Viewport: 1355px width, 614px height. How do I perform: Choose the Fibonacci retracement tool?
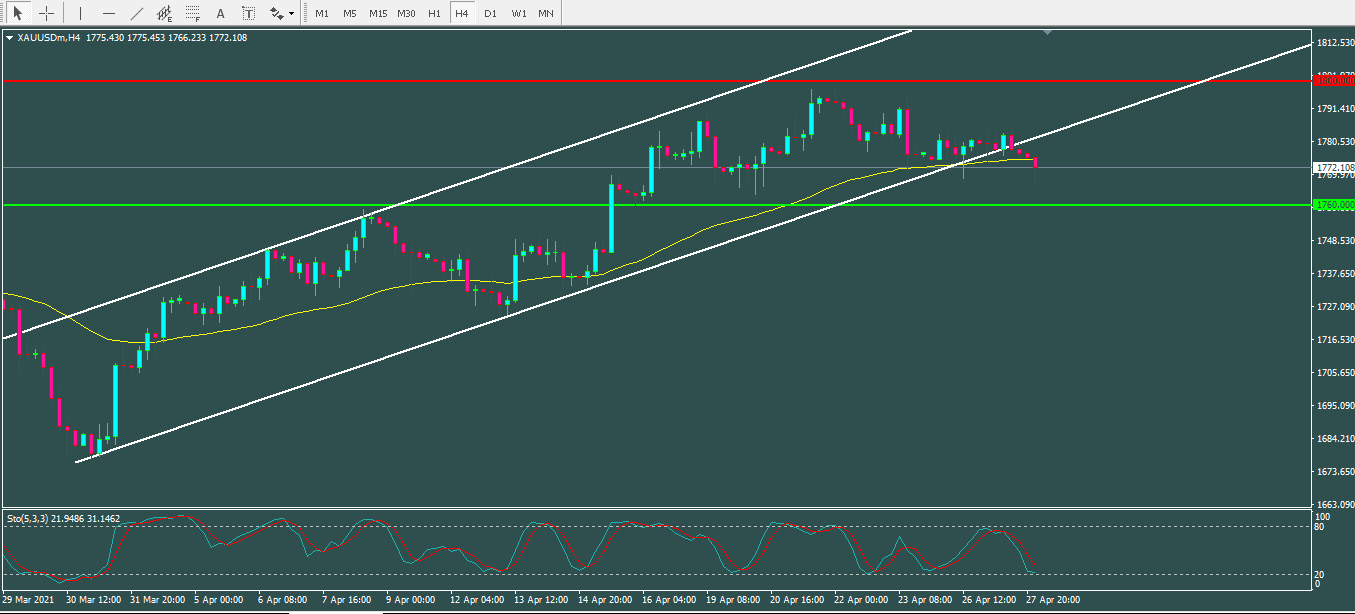[192, 14]
